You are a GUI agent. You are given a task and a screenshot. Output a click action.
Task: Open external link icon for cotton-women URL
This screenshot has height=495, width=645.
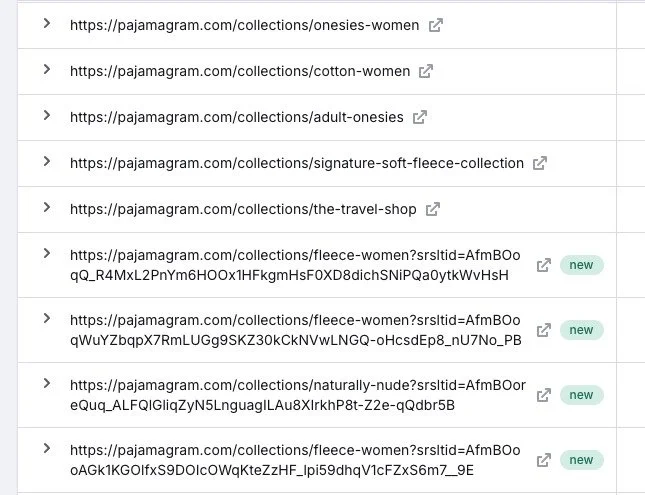pos(426,71)
